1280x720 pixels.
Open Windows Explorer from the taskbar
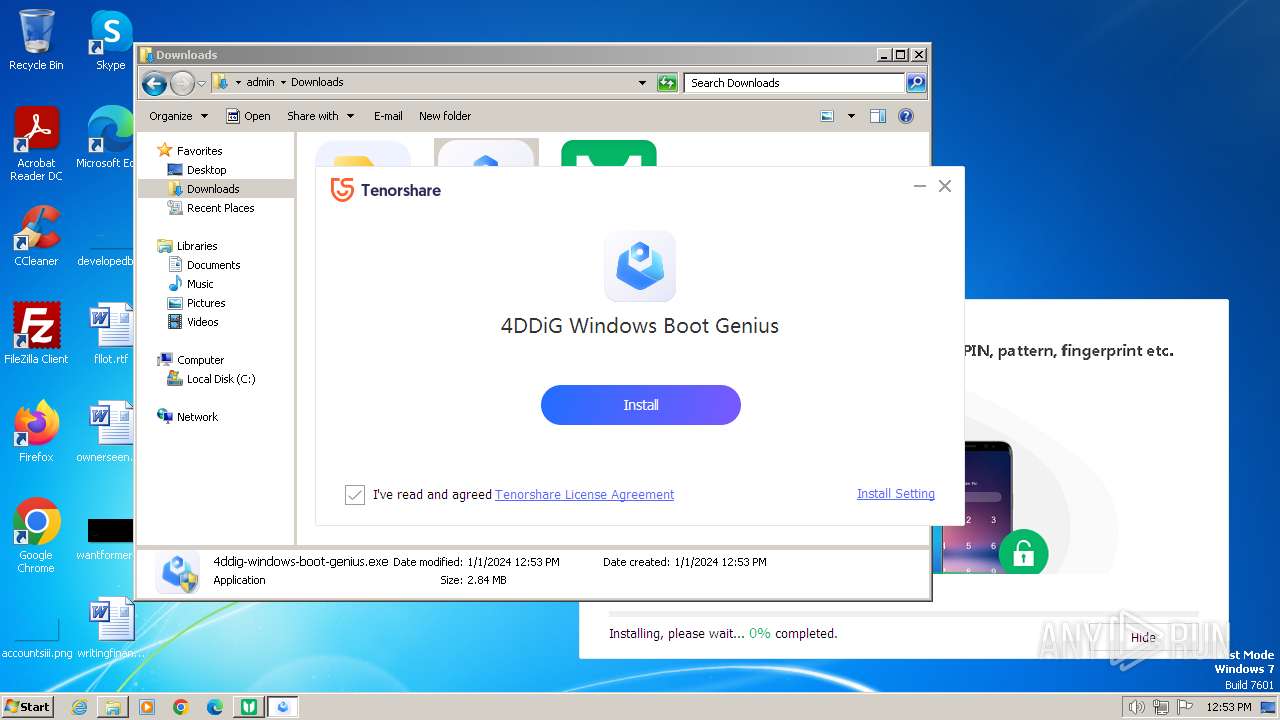[113, 707]
